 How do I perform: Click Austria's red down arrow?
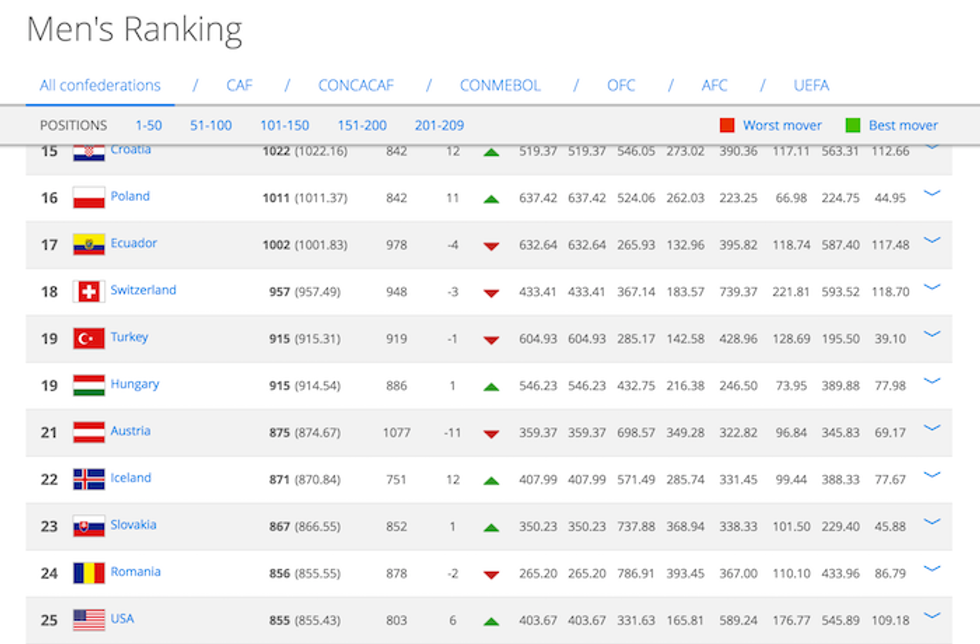[x=491, y=434]
